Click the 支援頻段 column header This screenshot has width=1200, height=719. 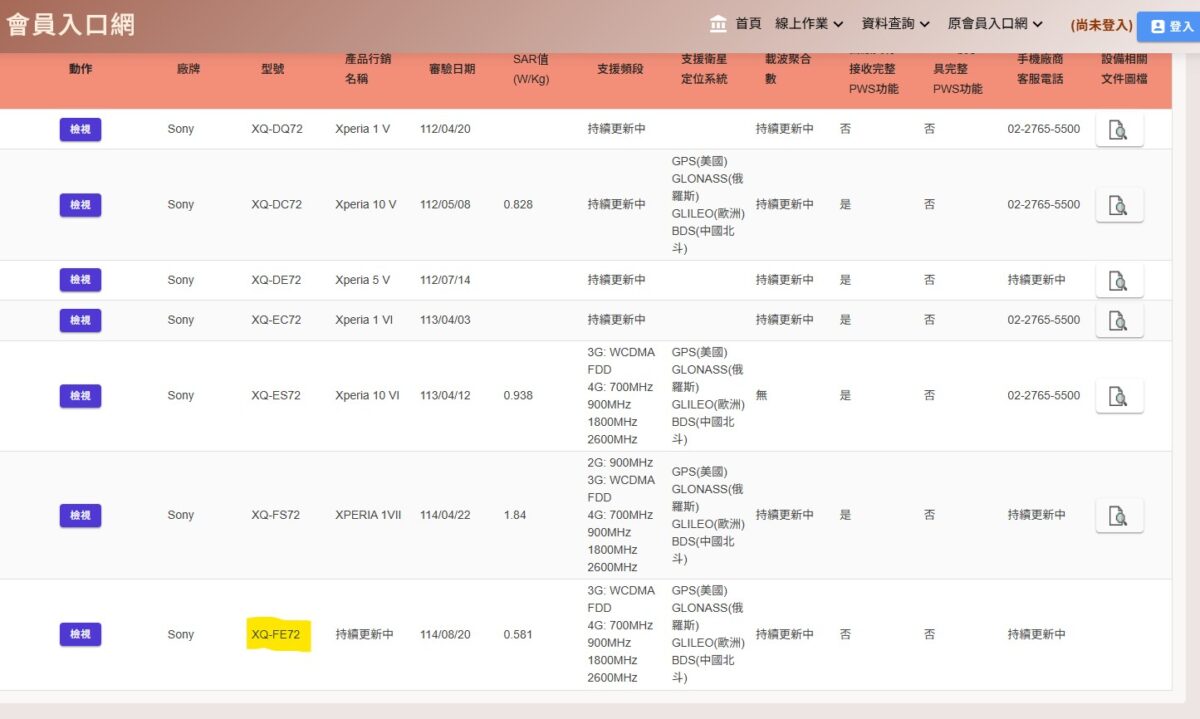pos(620,69)
